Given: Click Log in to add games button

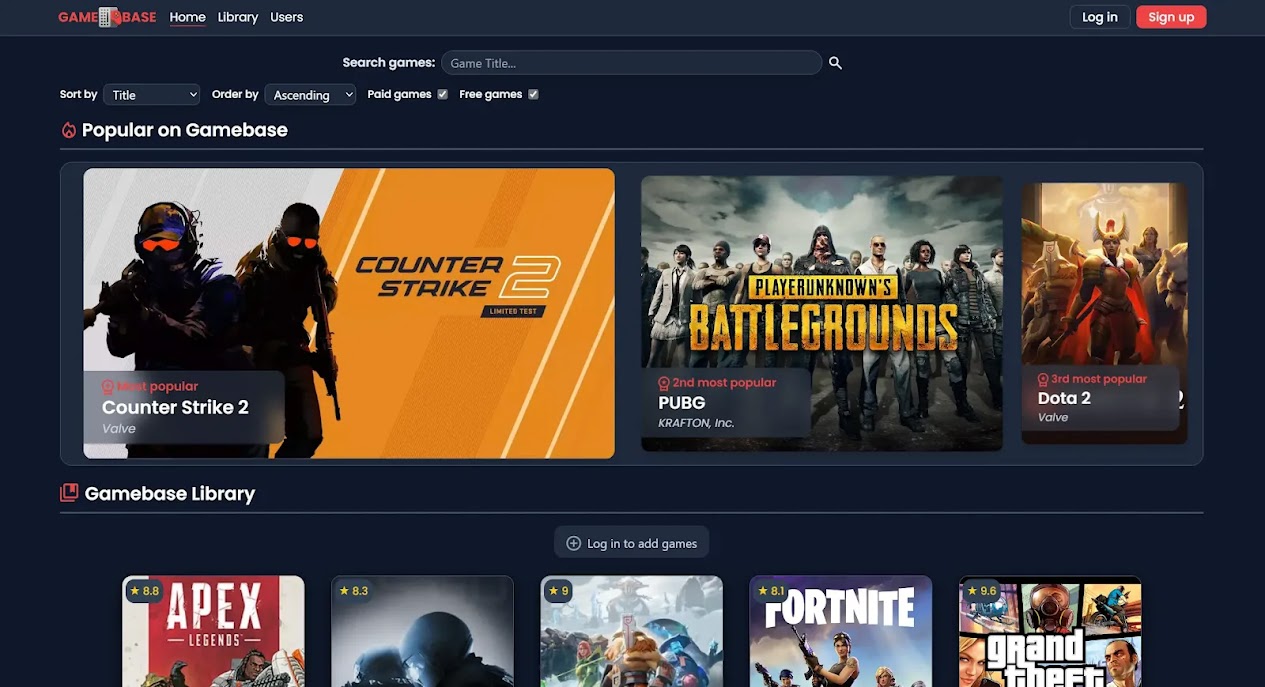Looking at the screenshot, I should (x=632, y=543).
